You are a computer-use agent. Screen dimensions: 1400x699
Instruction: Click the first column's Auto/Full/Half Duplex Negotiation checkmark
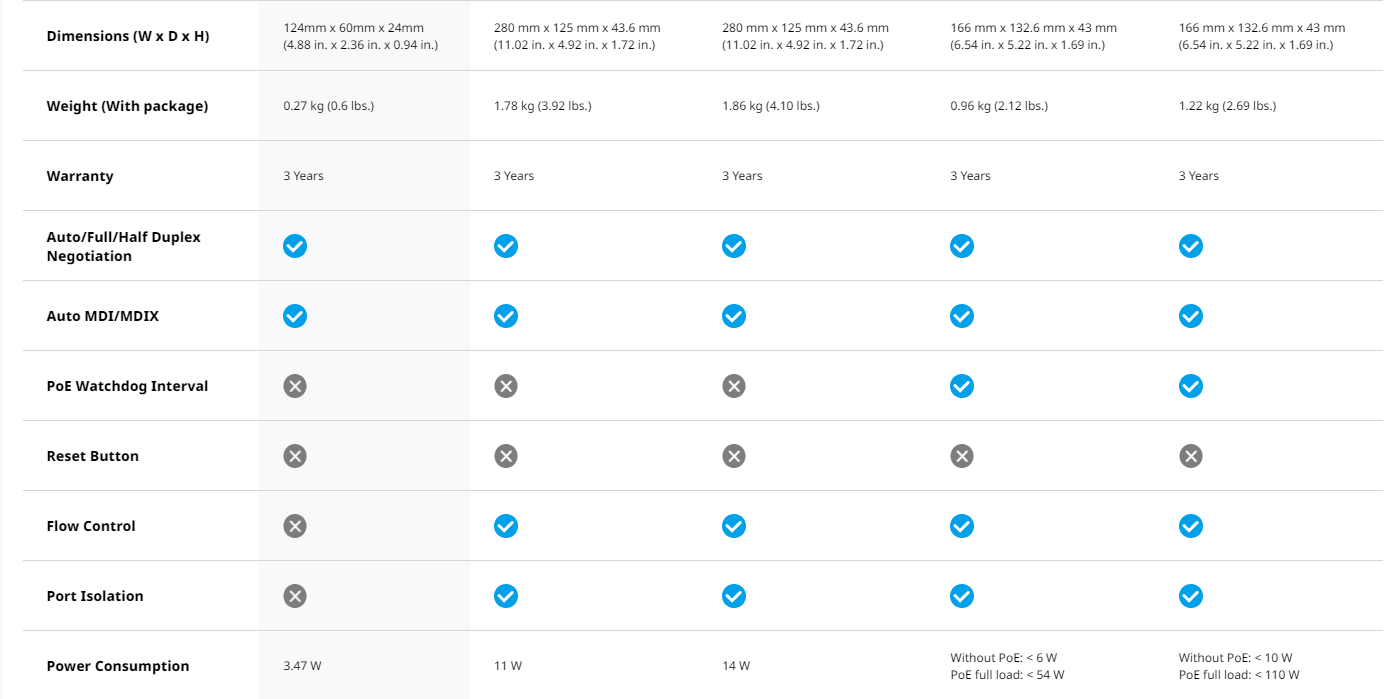click(294, 246)
